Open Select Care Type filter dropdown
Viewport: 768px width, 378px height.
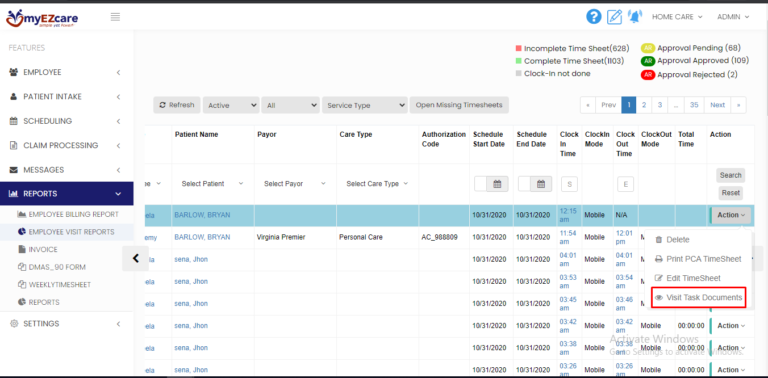[377, 184]
